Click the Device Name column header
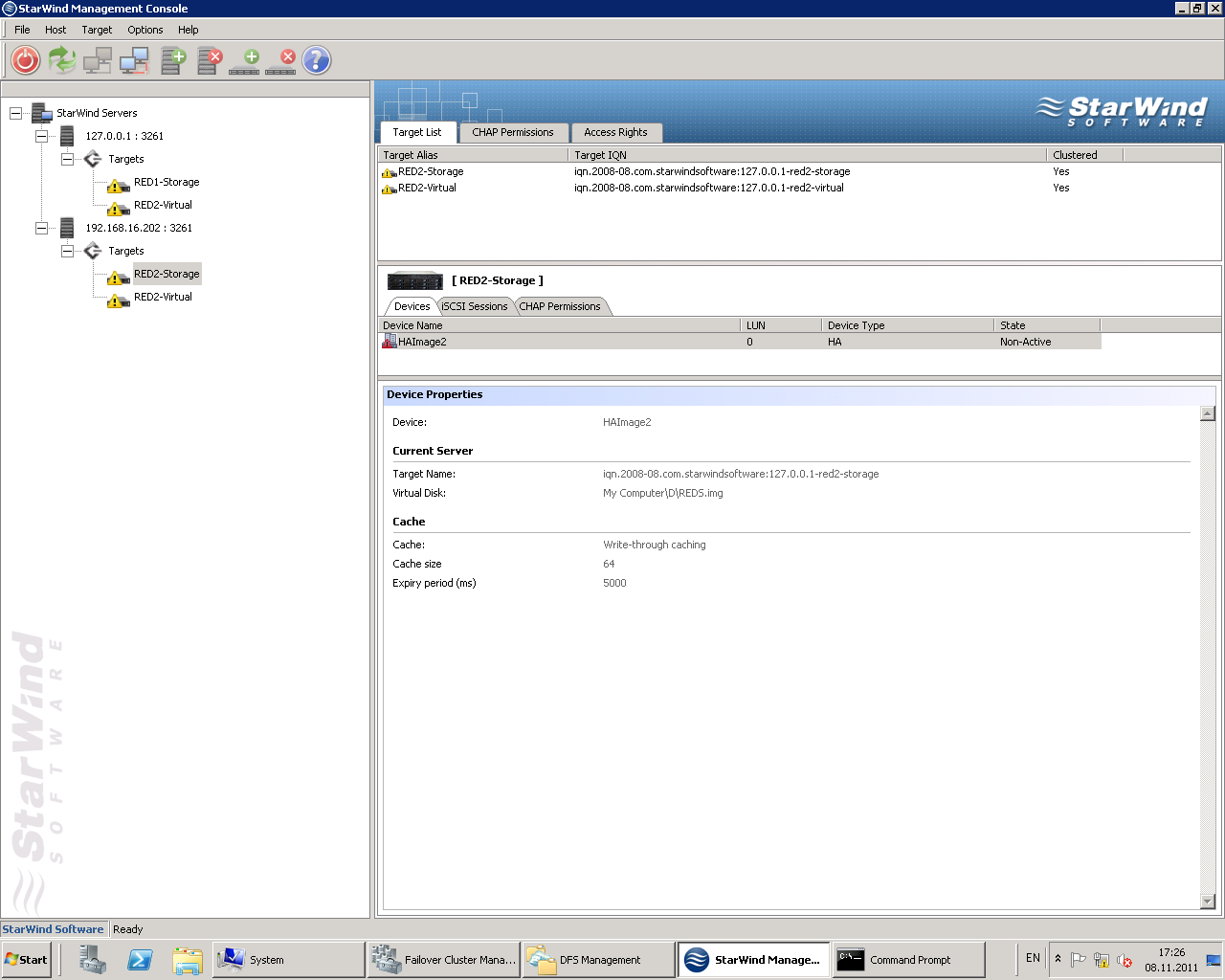The image size is (1225, 980). click(560, 325)
